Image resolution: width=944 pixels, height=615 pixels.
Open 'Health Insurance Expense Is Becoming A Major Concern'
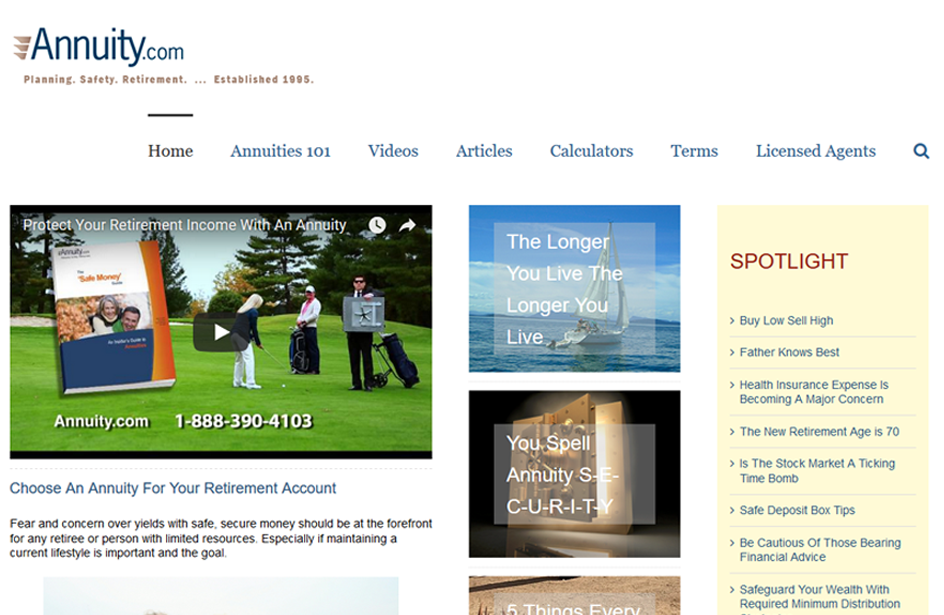coord(814,392)
